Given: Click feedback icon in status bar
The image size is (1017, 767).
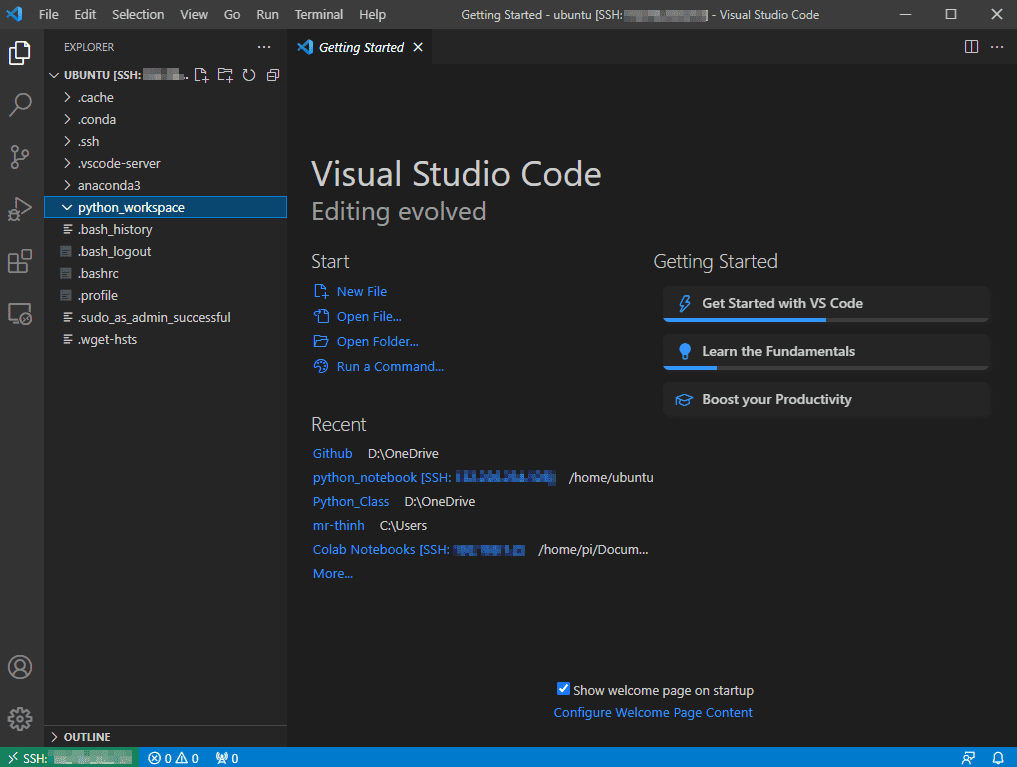Looking at the screenshot, I should 968,758.
